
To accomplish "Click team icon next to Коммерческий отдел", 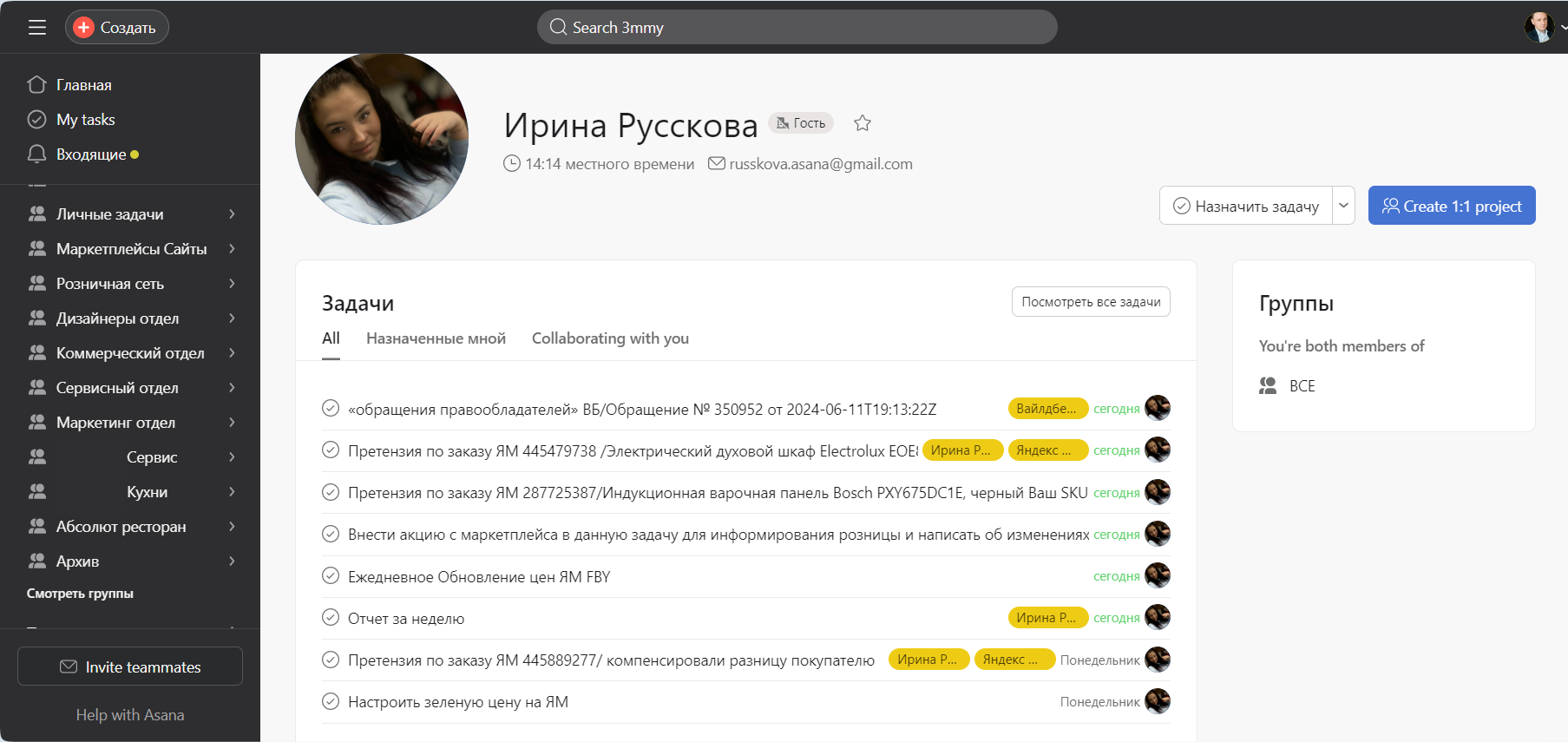I will (x=37, y=353).
